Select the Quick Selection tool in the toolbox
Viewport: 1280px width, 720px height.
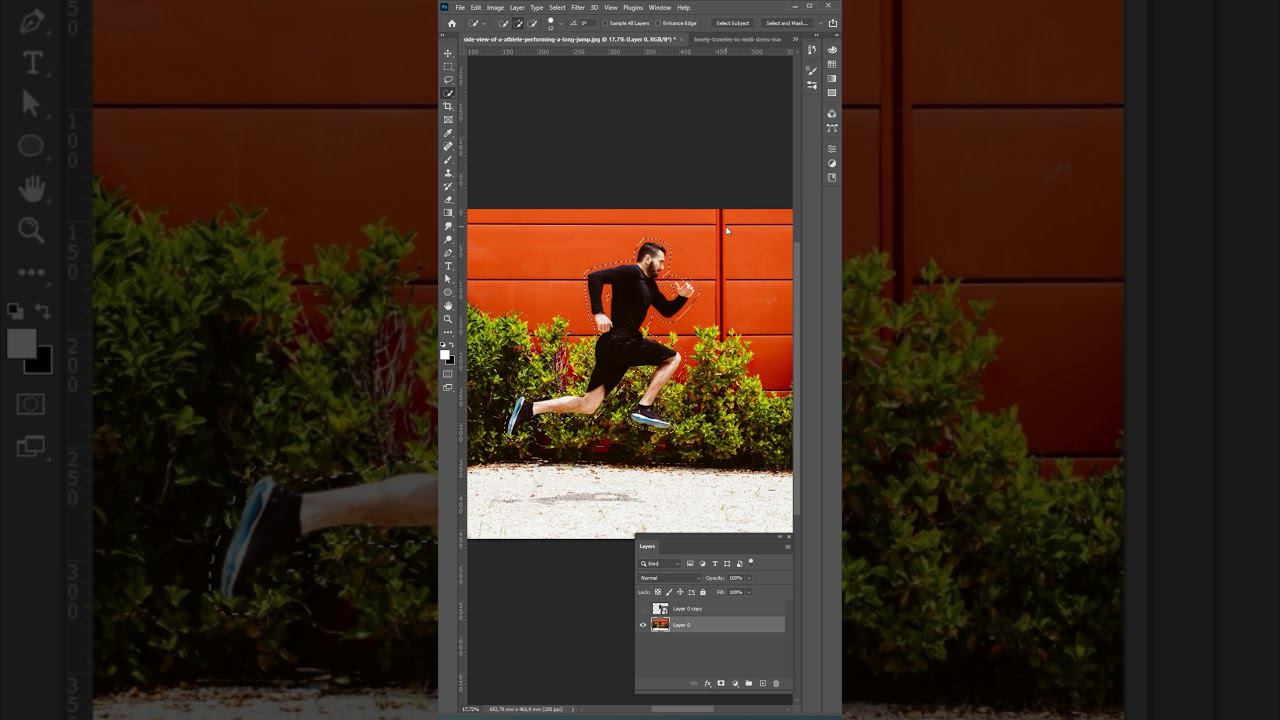pyautogui.click(x=448, y=93)
